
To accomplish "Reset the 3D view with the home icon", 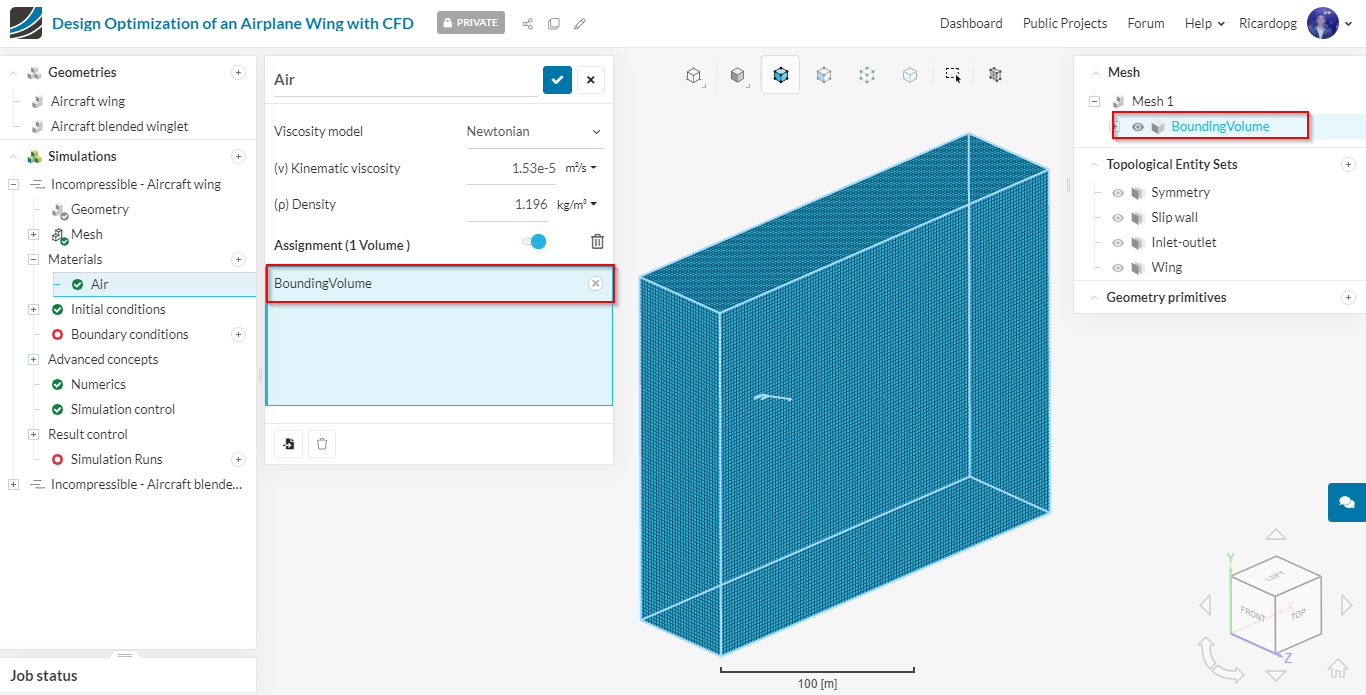I will click(x=1338, y=669).
